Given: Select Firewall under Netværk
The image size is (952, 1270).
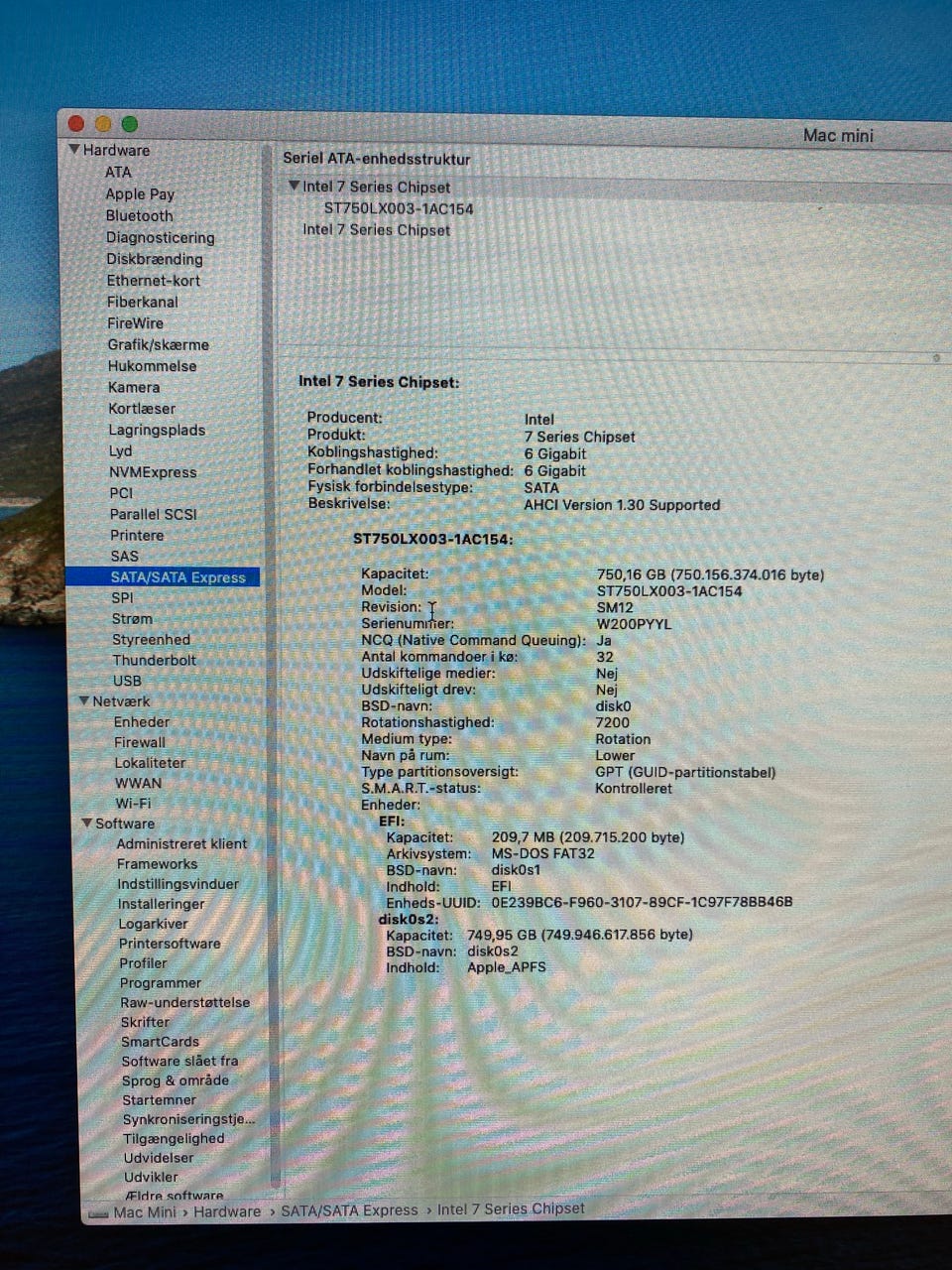Looking at the screenshot, I should (140, 742).
